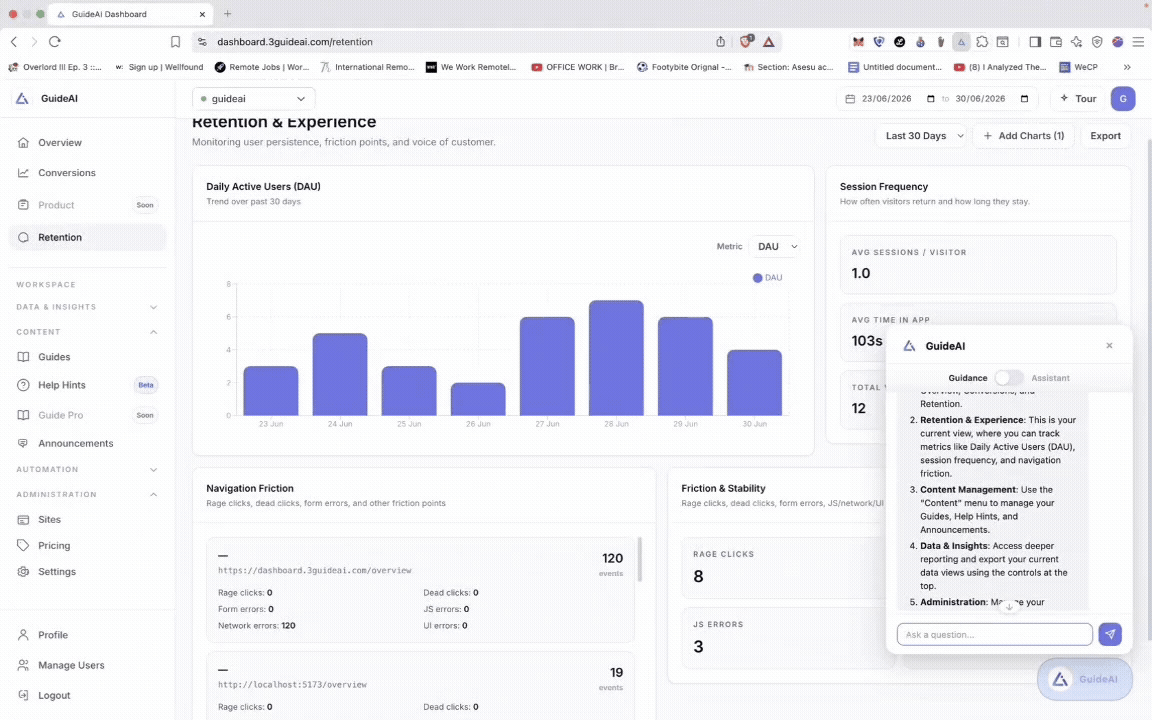Send the question with paper plane button

tap(1109, 634)
